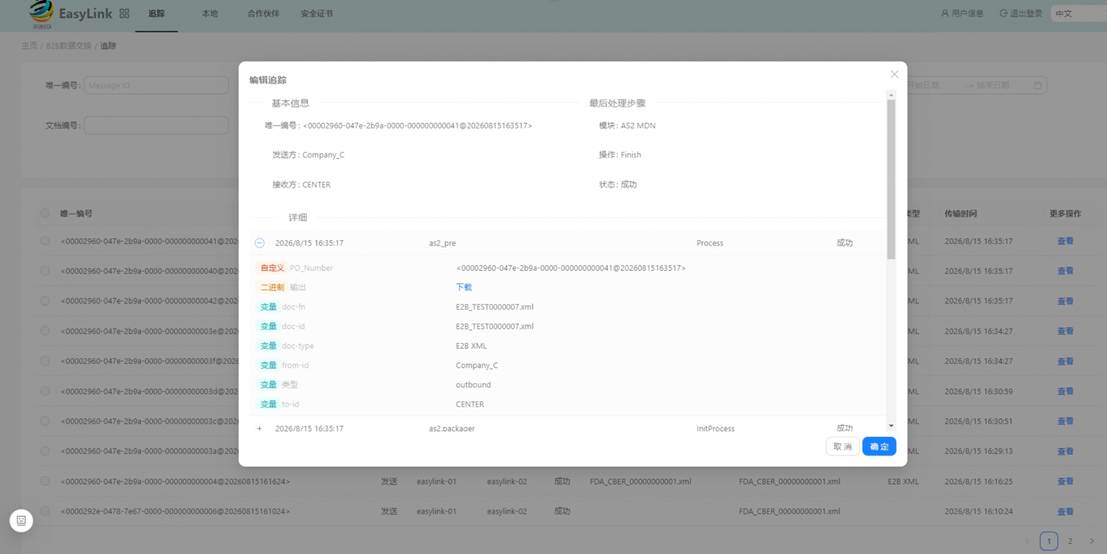This screenshot has height=554, width=1107.
Task: Click the 变量 tag beside doc-type
Action: [268, 346]
